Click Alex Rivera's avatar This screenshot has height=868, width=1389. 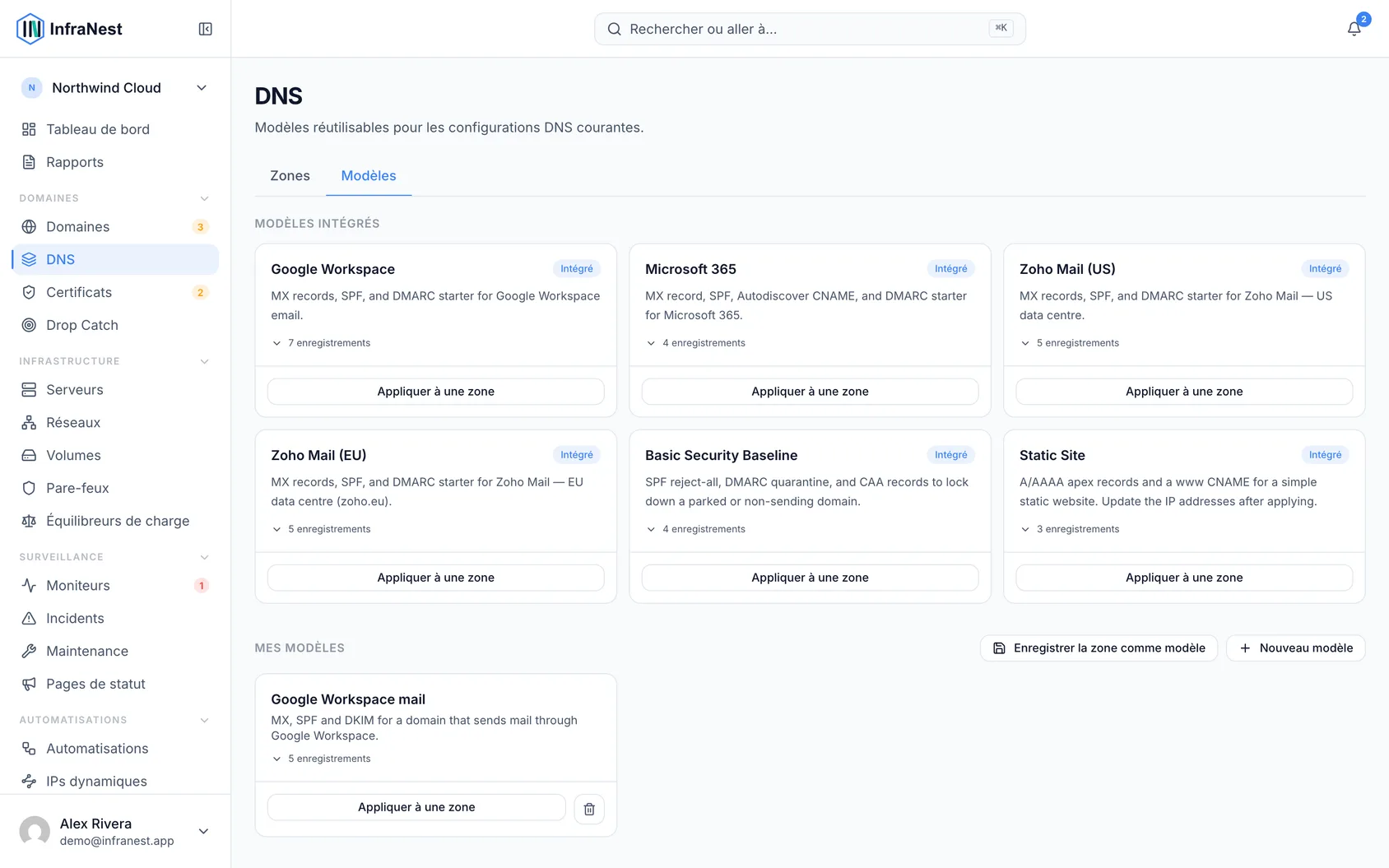tap(35, 831)
